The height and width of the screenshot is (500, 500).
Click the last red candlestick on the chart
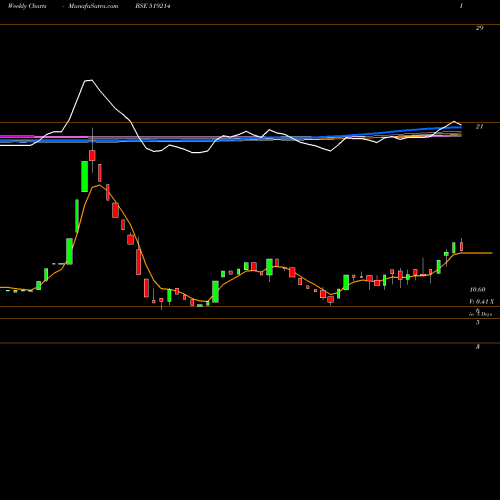click(x=462, y=246)
